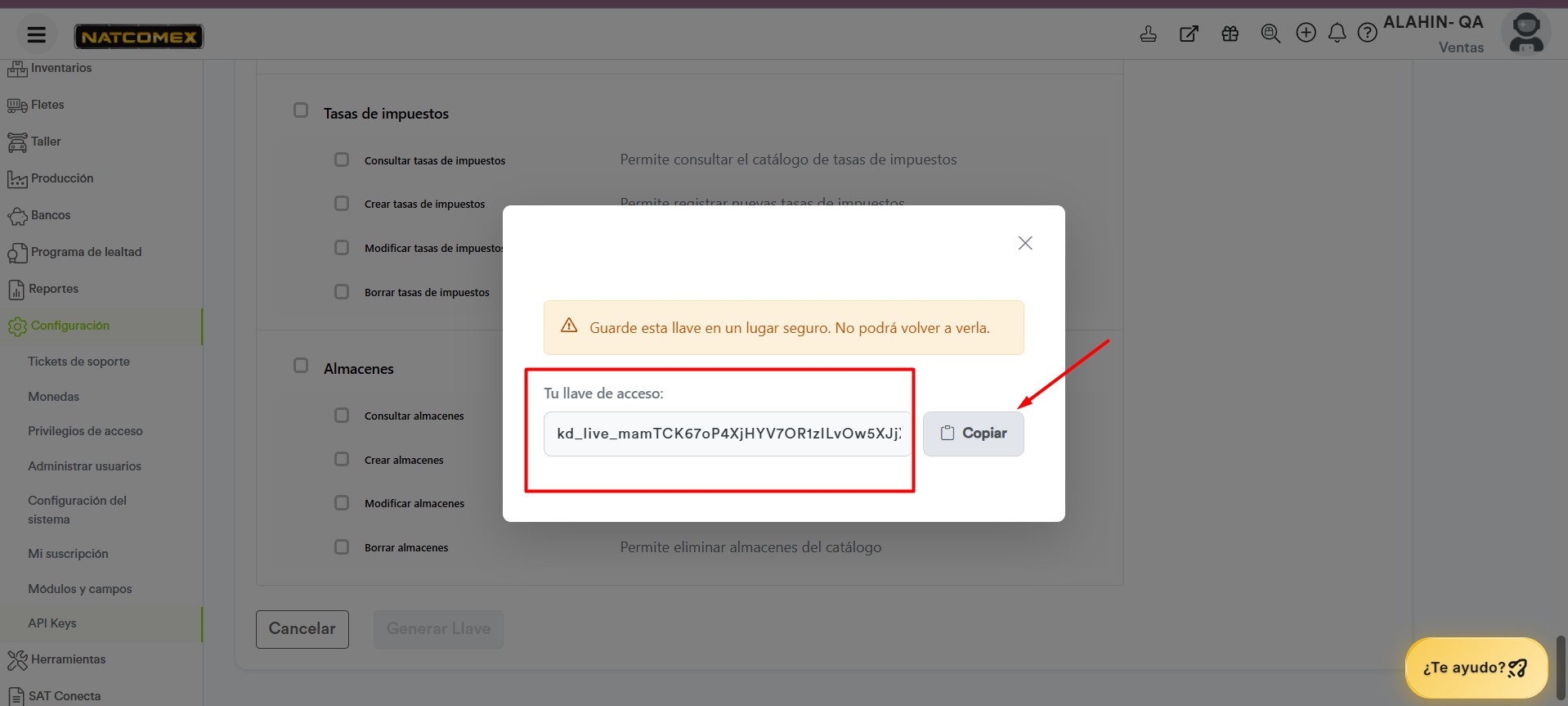Copy the access key with Copiar button

[x=973, y=434]
